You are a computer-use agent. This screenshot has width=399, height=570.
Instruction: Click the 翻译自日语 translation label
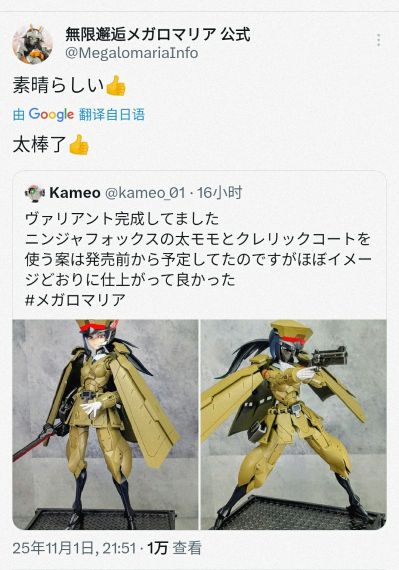point(112,115)
